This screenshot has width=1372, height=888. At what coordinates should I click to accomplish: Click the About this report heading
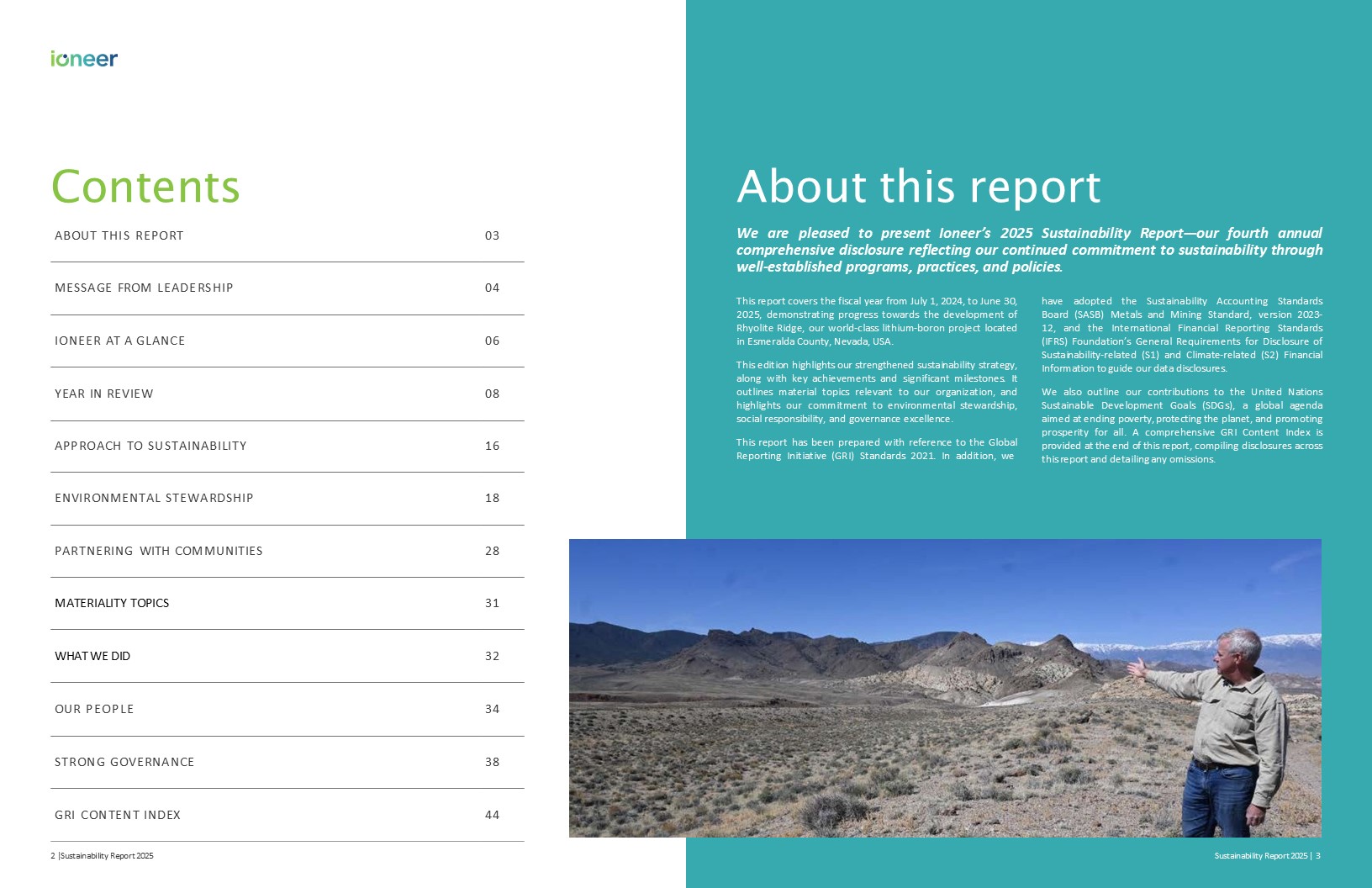(918, 187)
